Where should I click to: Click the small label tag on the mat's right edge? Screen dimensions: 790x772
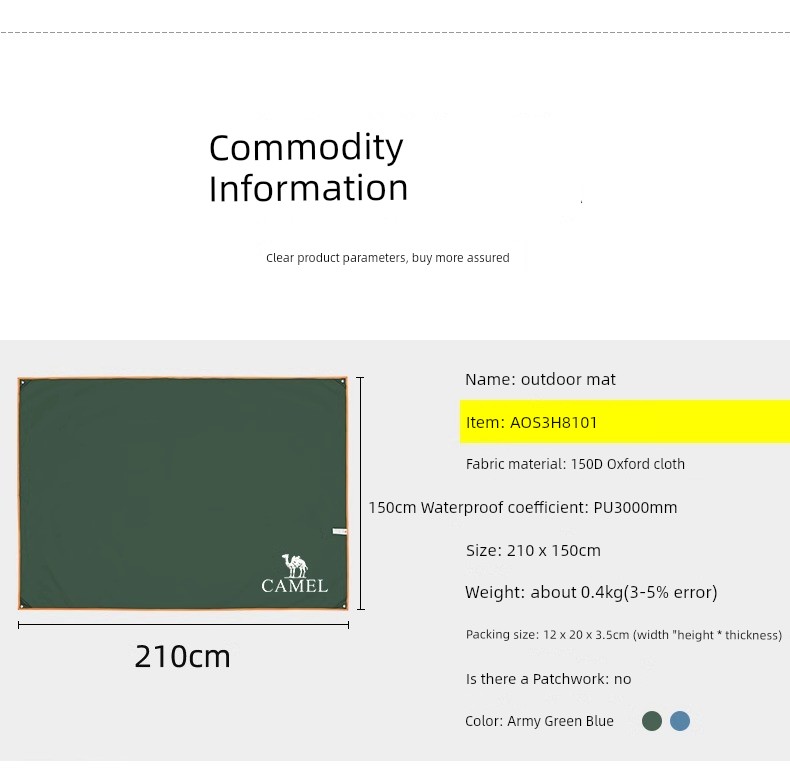click(340, 532)
